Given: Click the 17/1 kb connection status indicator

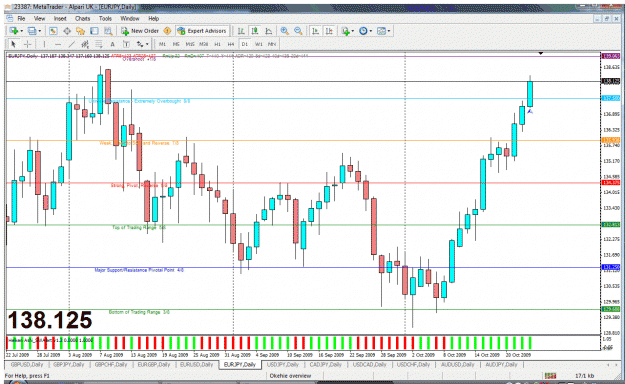Looking at the screenshot, I should click(x=585, y=376).
